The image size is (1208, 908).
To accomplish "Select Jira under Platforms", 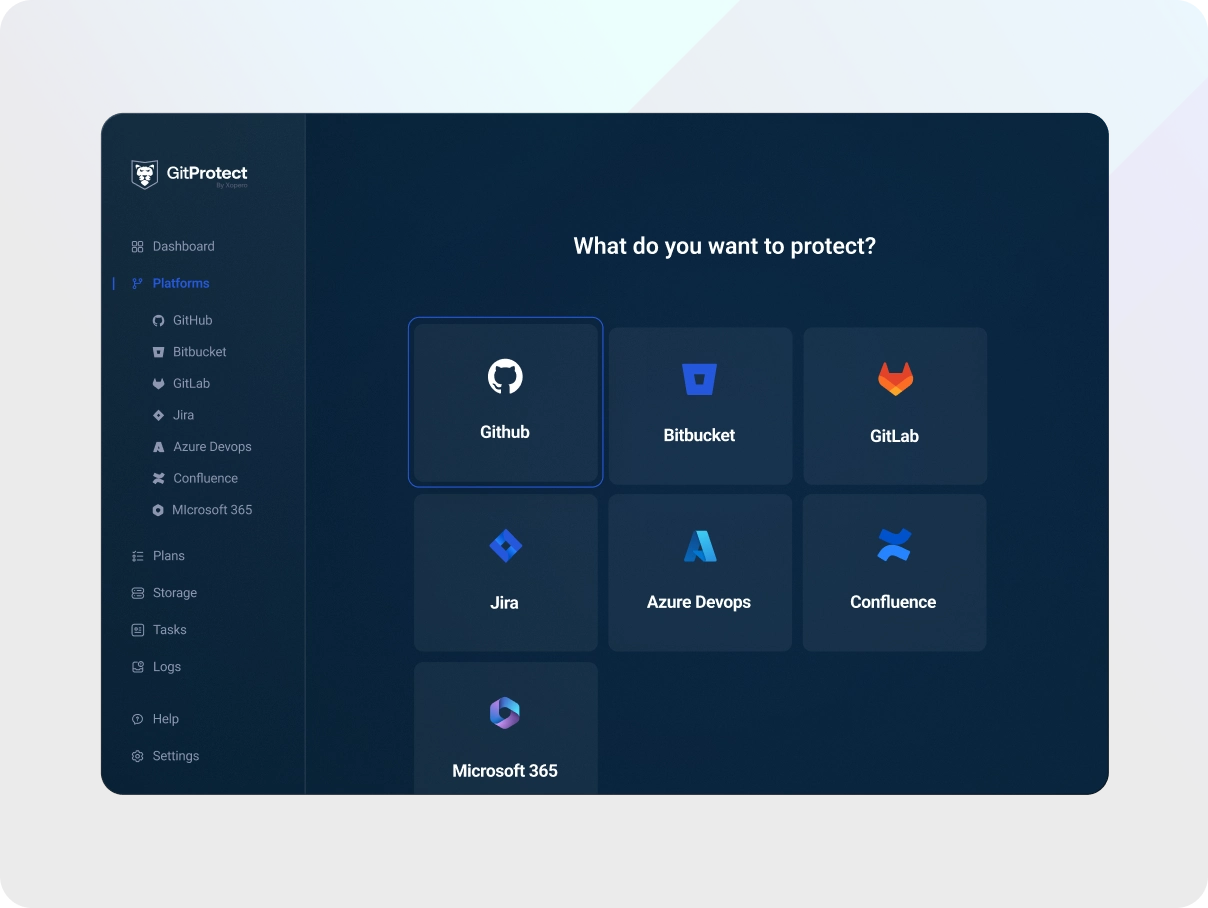I will coord(184,415).
